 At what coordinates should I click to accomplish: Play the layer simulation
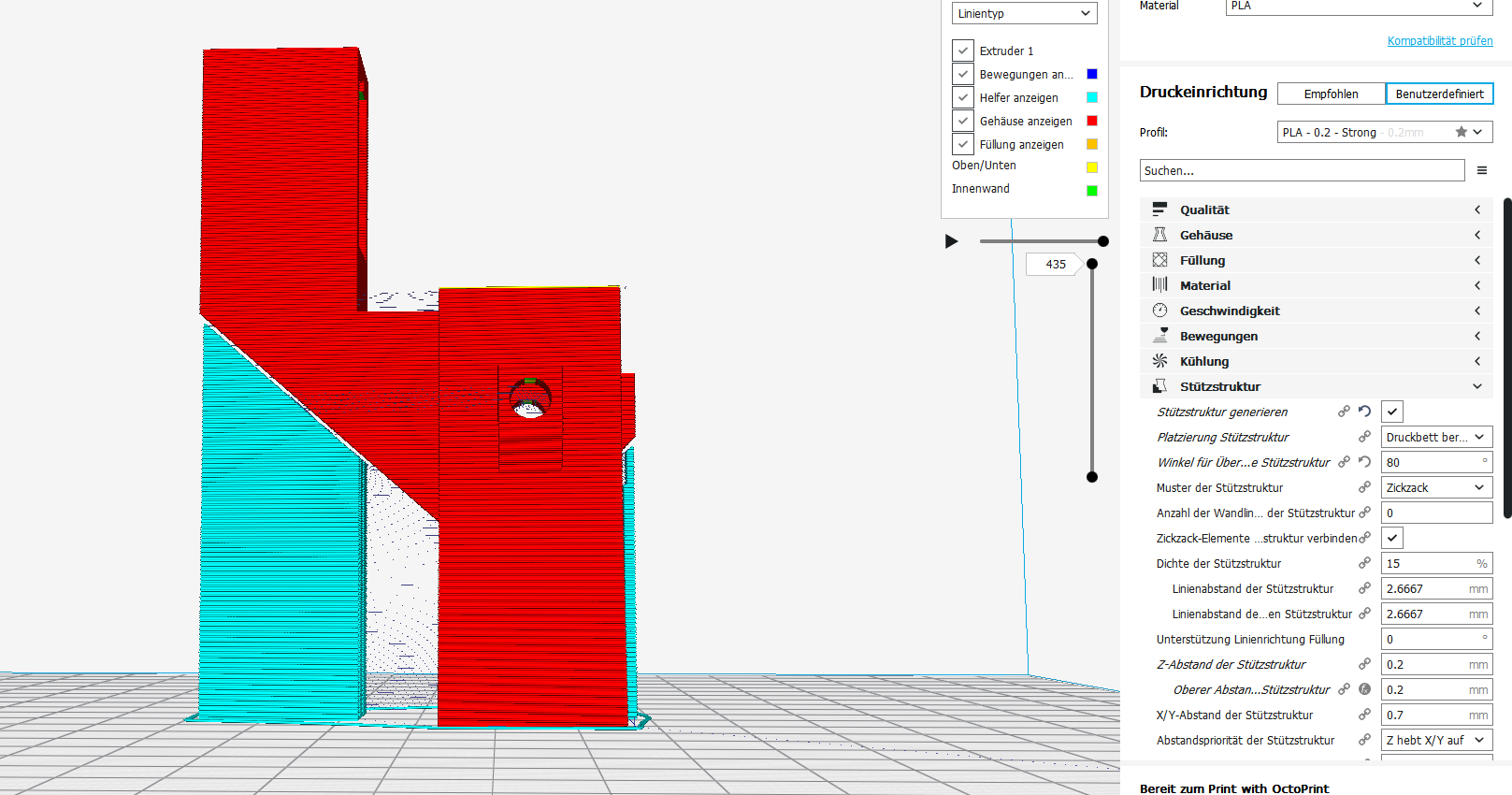point(952,241)
